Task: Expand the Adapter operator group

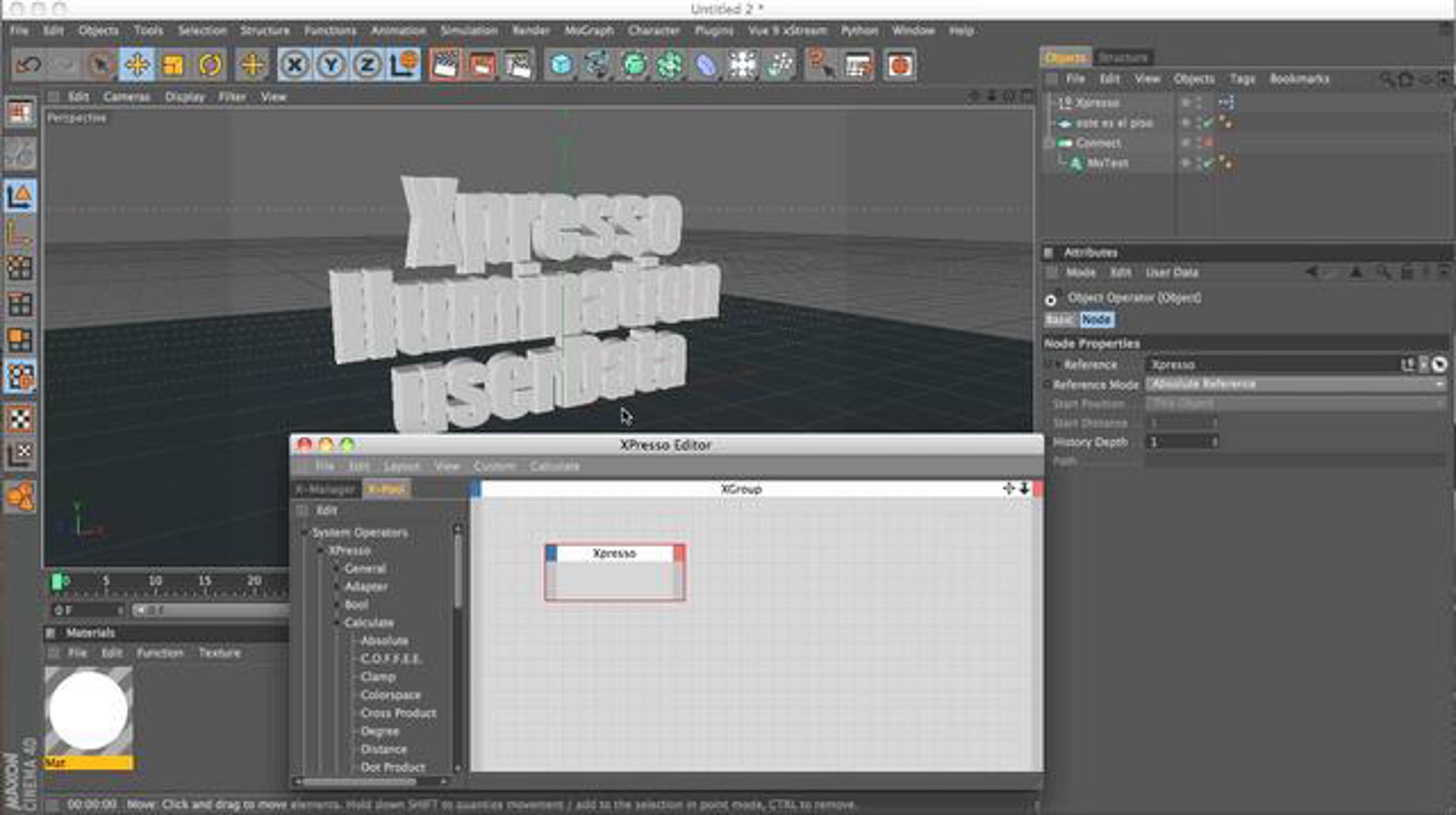Action: 337,587
